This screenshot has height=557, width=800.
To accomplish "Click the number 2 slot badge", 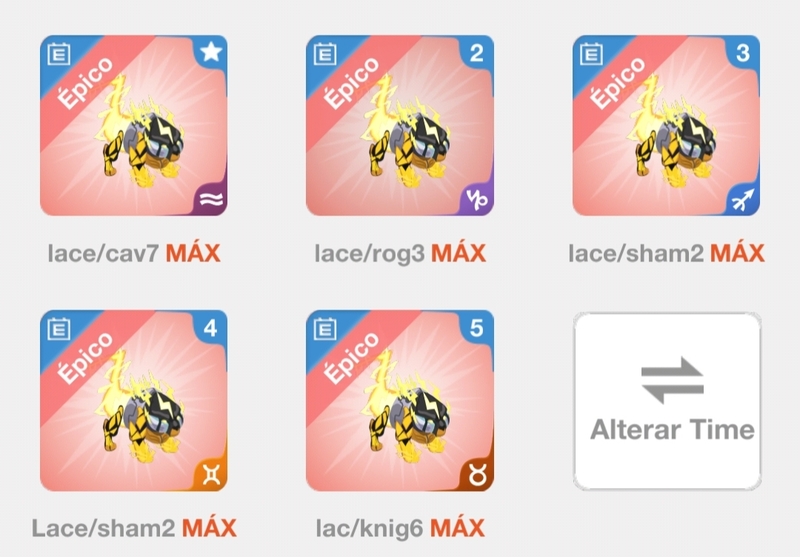I will coord(477,53).
